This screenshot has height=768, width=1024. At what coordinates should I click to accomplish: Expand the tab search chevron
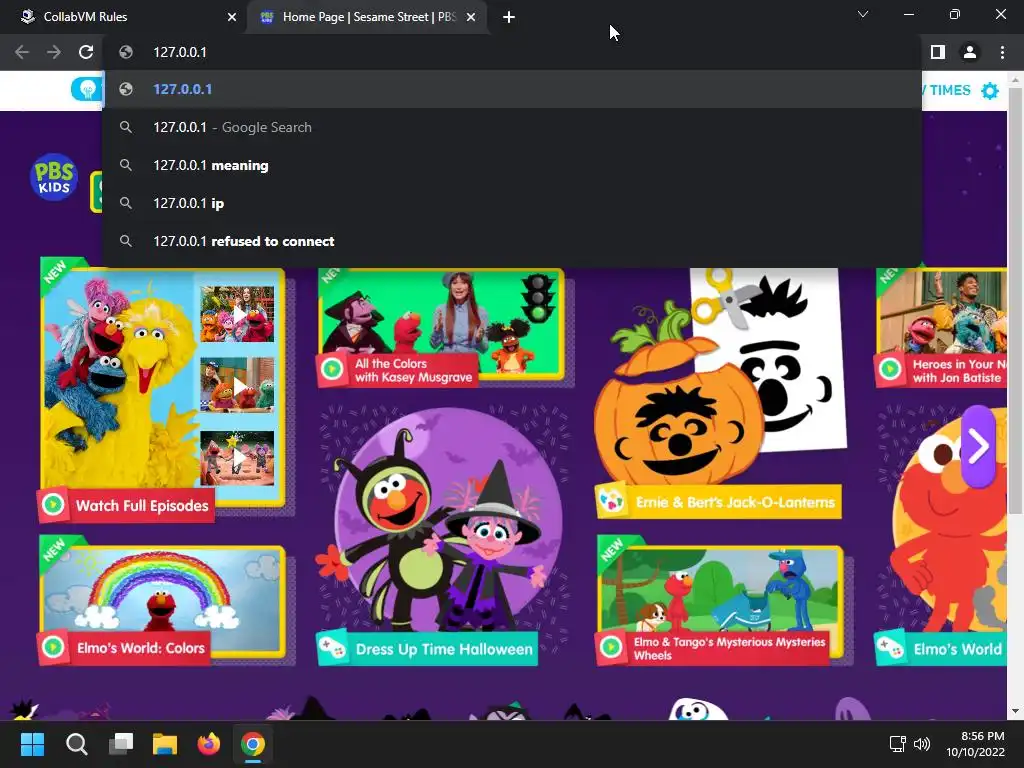[x=863, y=14]
